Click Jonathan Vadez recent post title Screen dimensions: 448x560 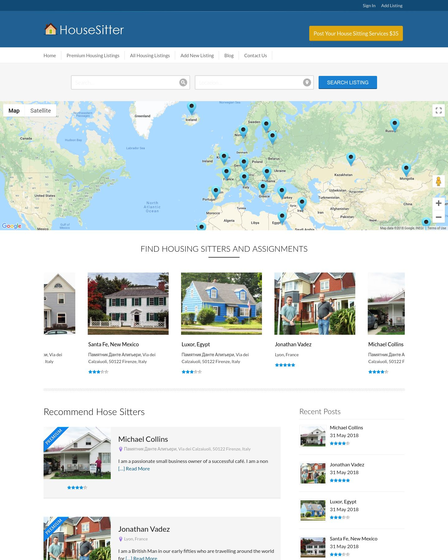[x=347, y=465]
